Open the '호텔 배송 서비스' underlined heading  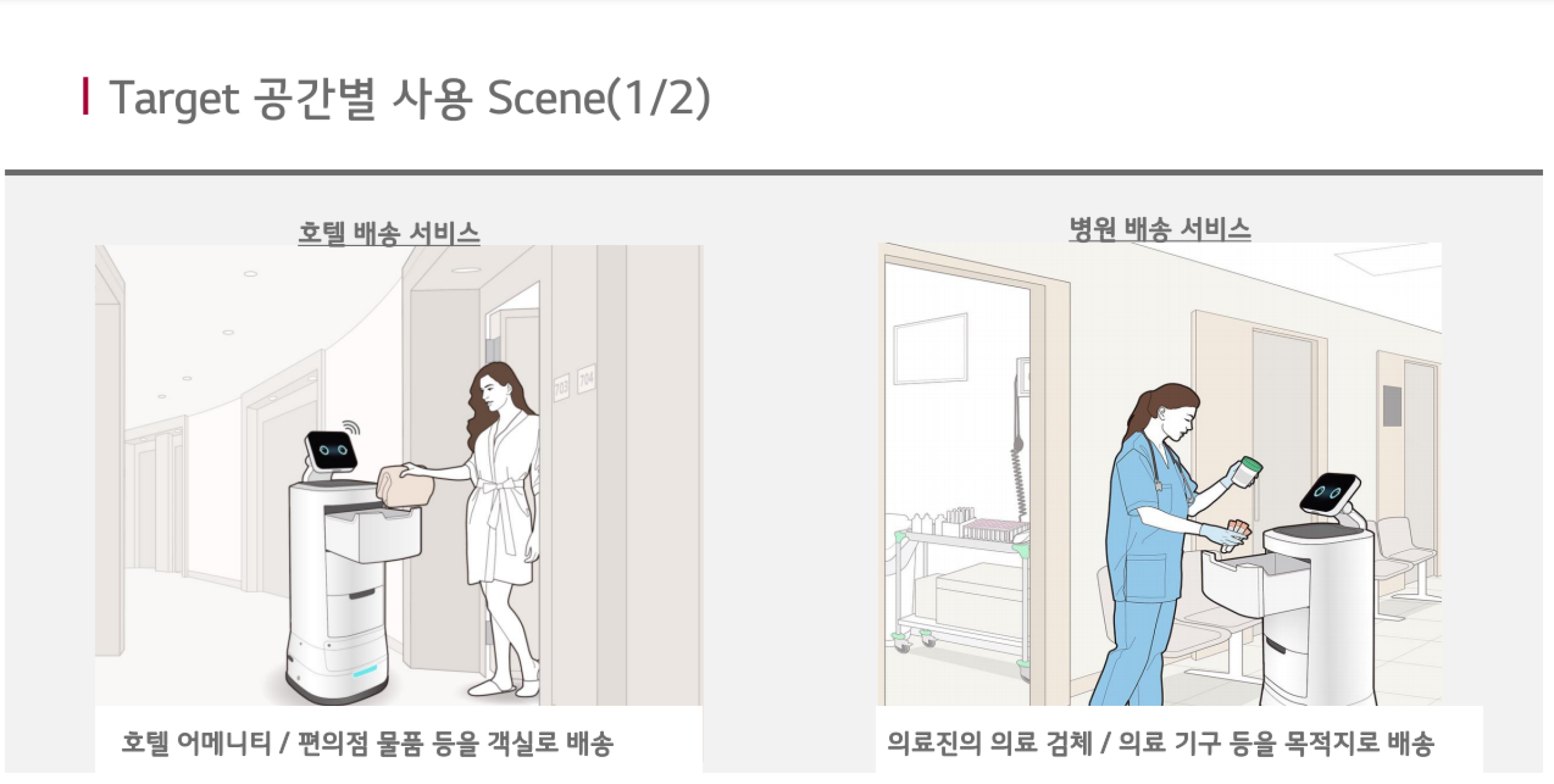[389, 233]
